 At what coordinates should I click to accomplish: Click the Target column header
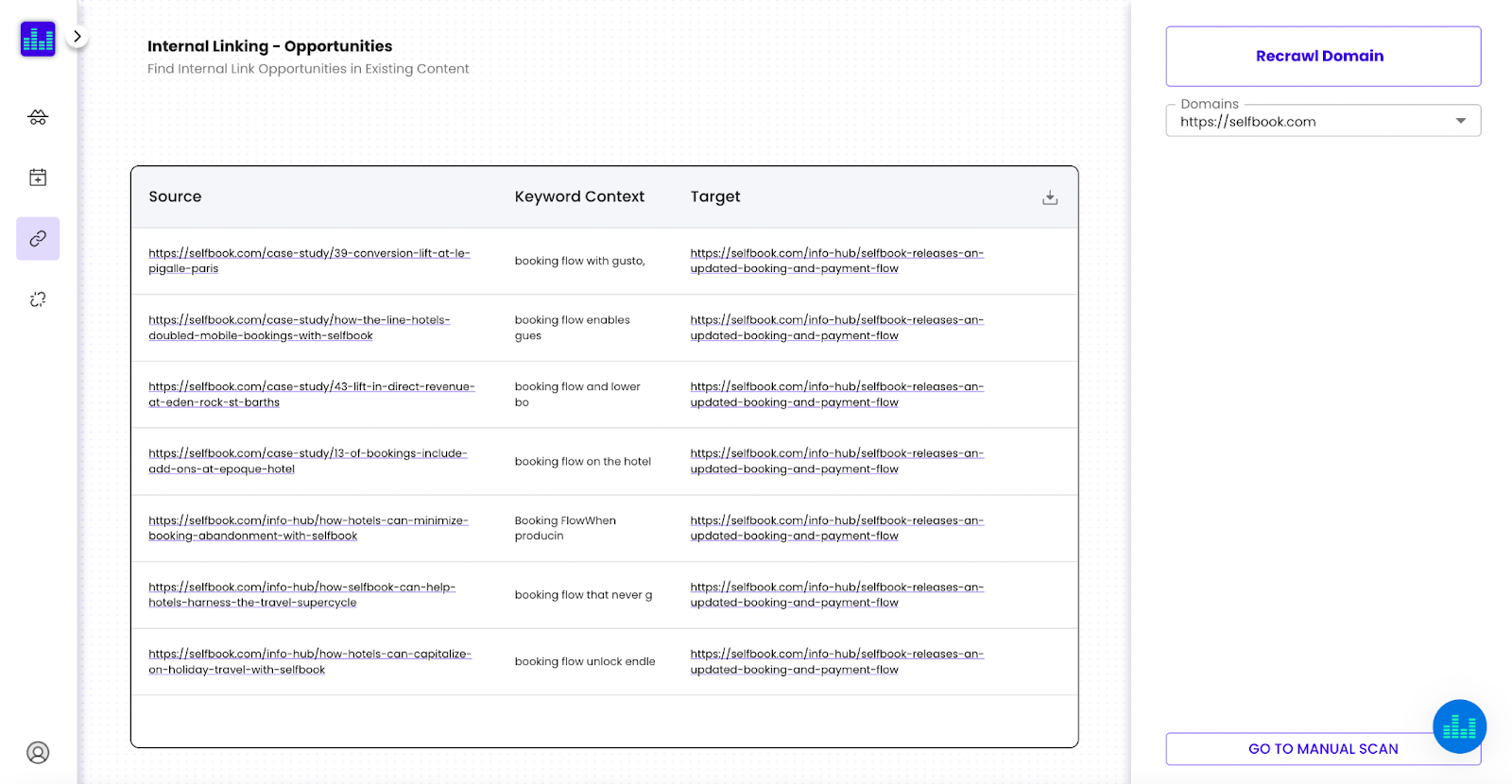[x=715, y=196]
